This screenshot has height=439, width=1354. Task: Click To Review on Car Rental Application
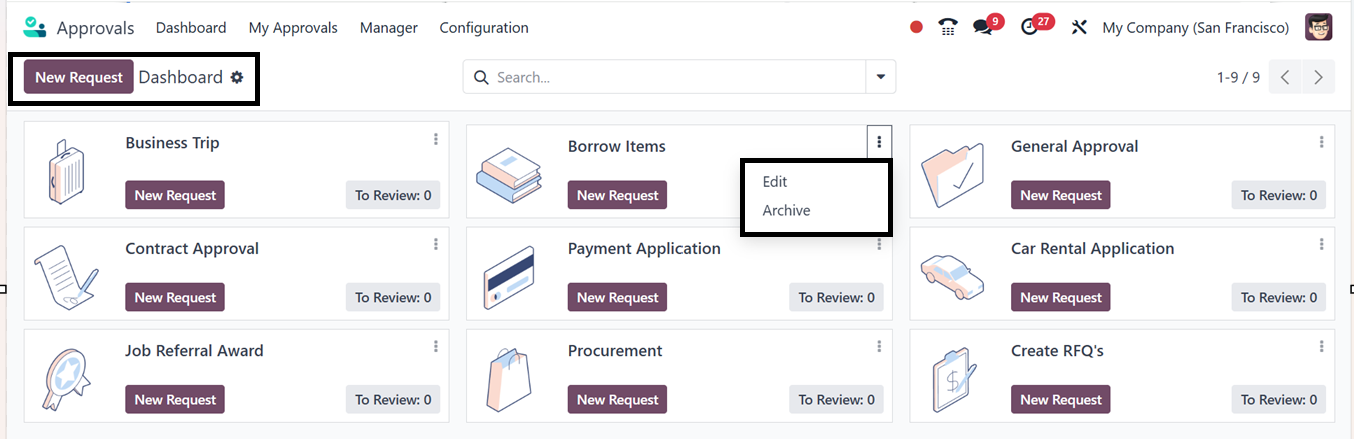coord(1279,298)
